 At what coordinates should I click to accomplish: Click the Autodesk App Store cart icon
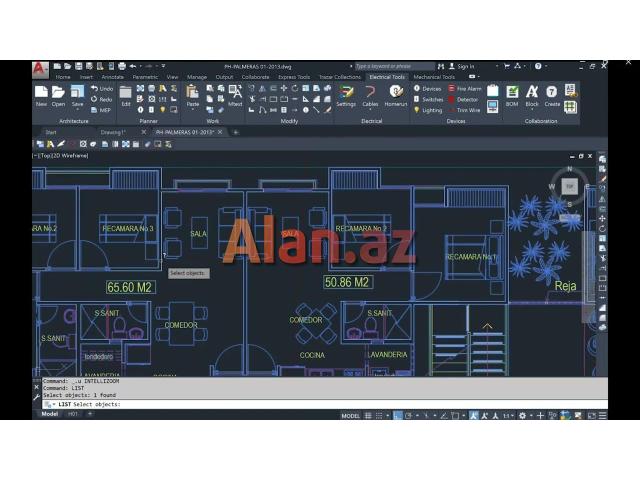[507, 66]
